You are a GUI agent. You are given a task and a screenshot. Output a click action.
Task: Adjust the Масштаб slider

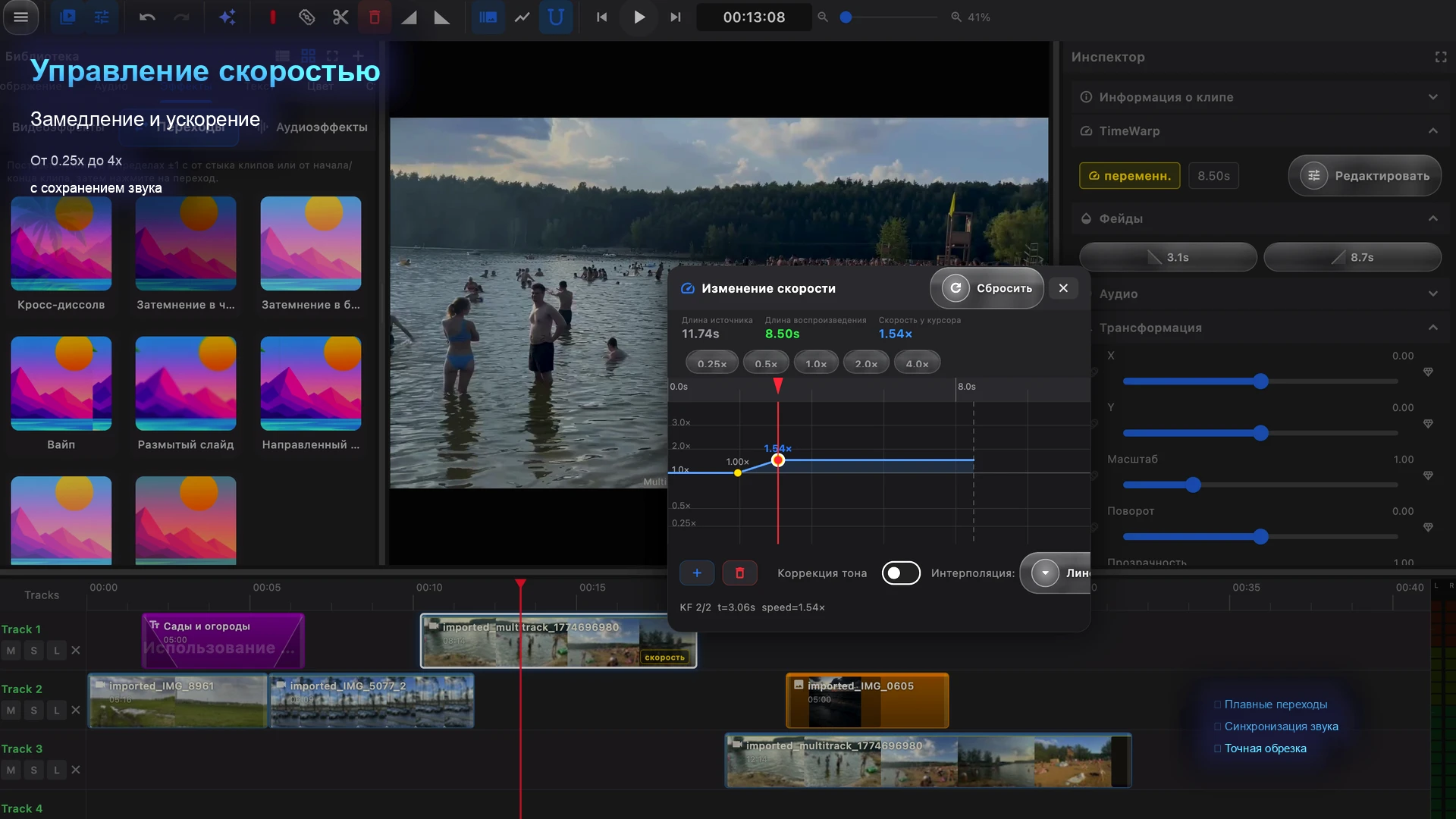(x=1260, y=485)
